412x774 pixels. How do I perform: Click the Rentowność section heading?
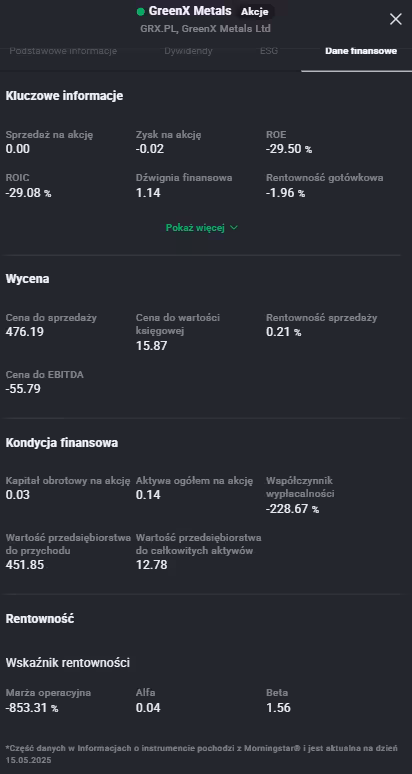39,619
